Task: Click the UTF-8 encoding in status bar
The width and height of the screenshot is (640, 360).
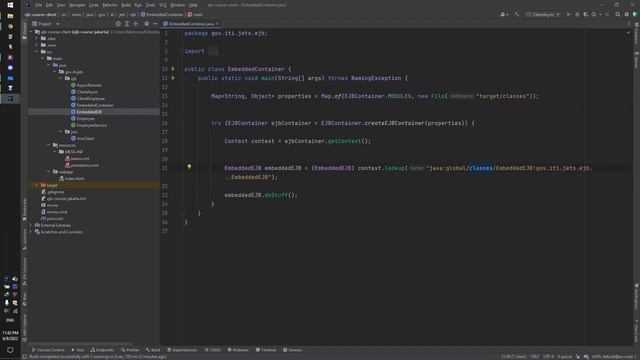Action: tap(548, 357)
